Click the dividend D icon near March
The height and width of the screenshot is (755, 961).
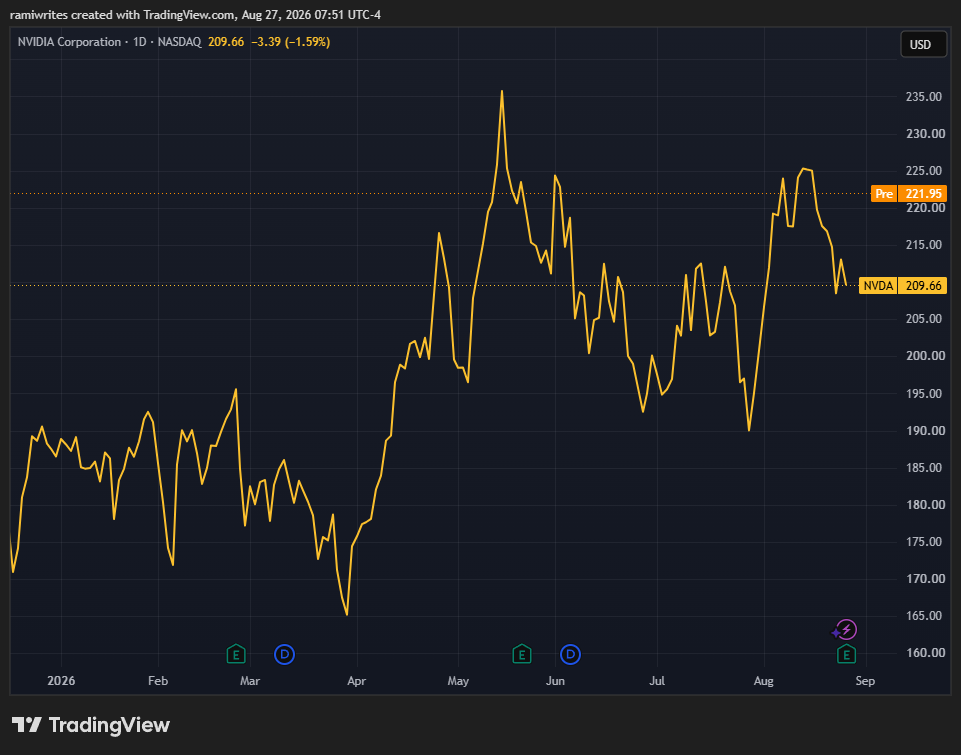[284, 654]
